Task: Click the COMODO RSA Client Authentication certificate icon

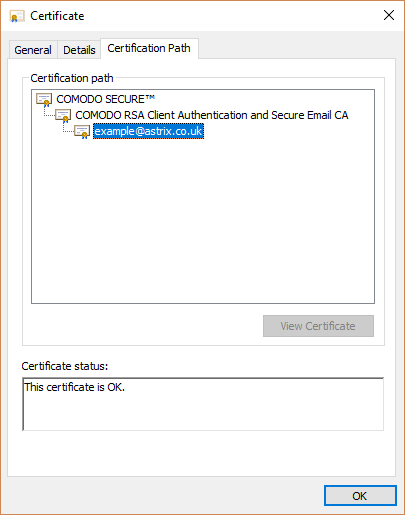Action: pos(63,116)
